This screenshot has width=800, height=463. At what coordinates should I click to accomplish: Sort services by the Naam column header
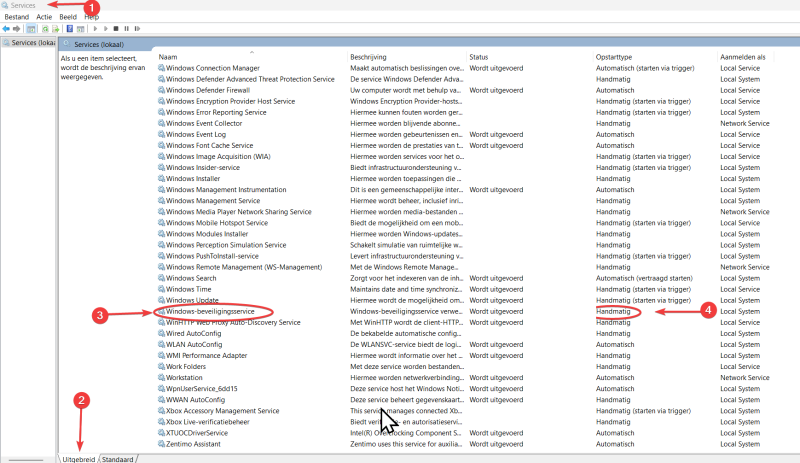[250, 57]
